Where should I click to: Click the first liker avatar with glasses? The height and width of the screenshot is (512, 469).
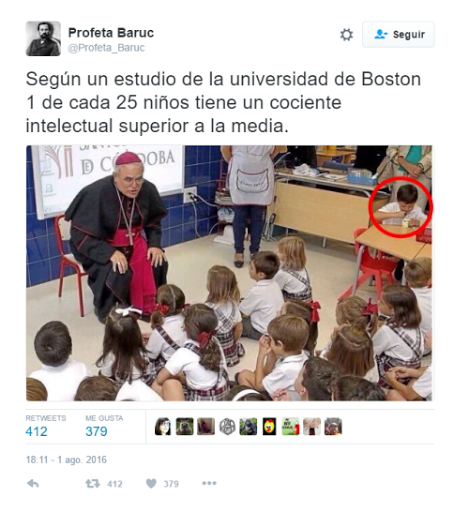163,426
